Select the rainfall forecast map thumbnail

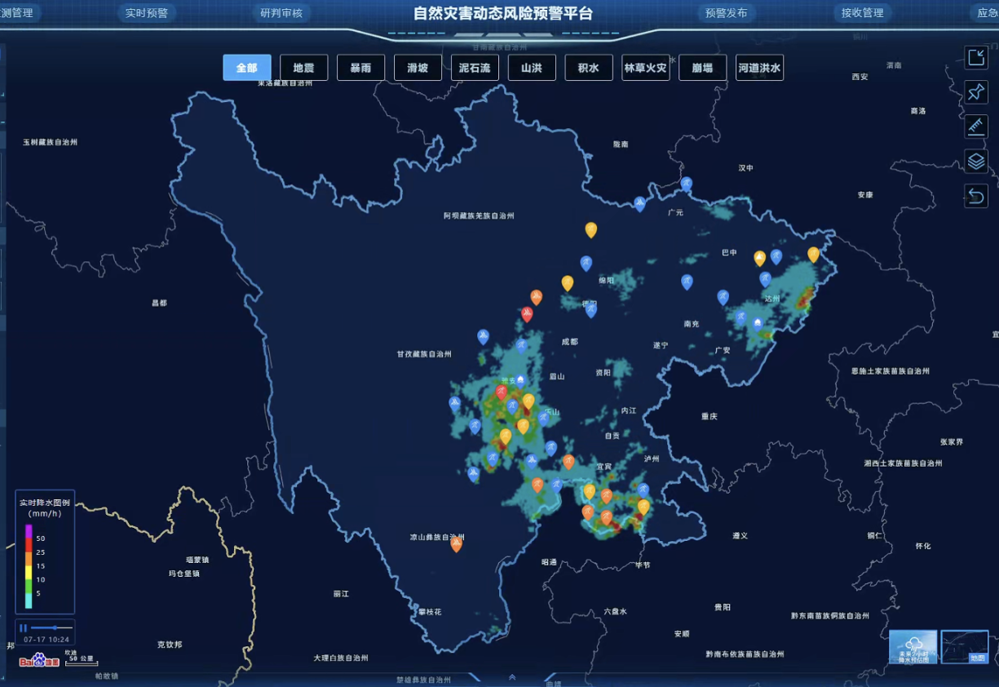913,647
